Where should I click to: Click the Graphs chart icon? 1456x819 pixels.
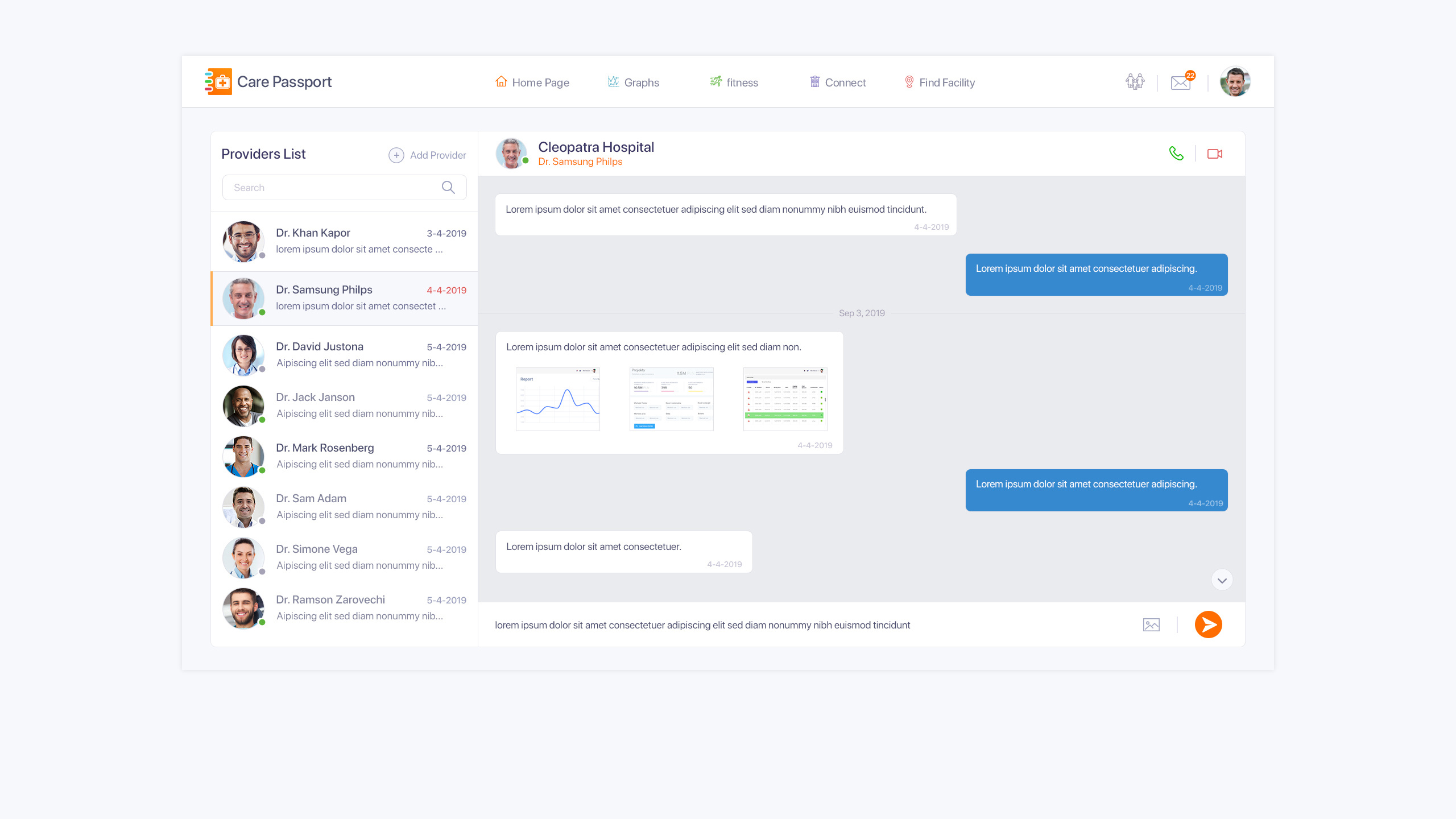[613, 81]
